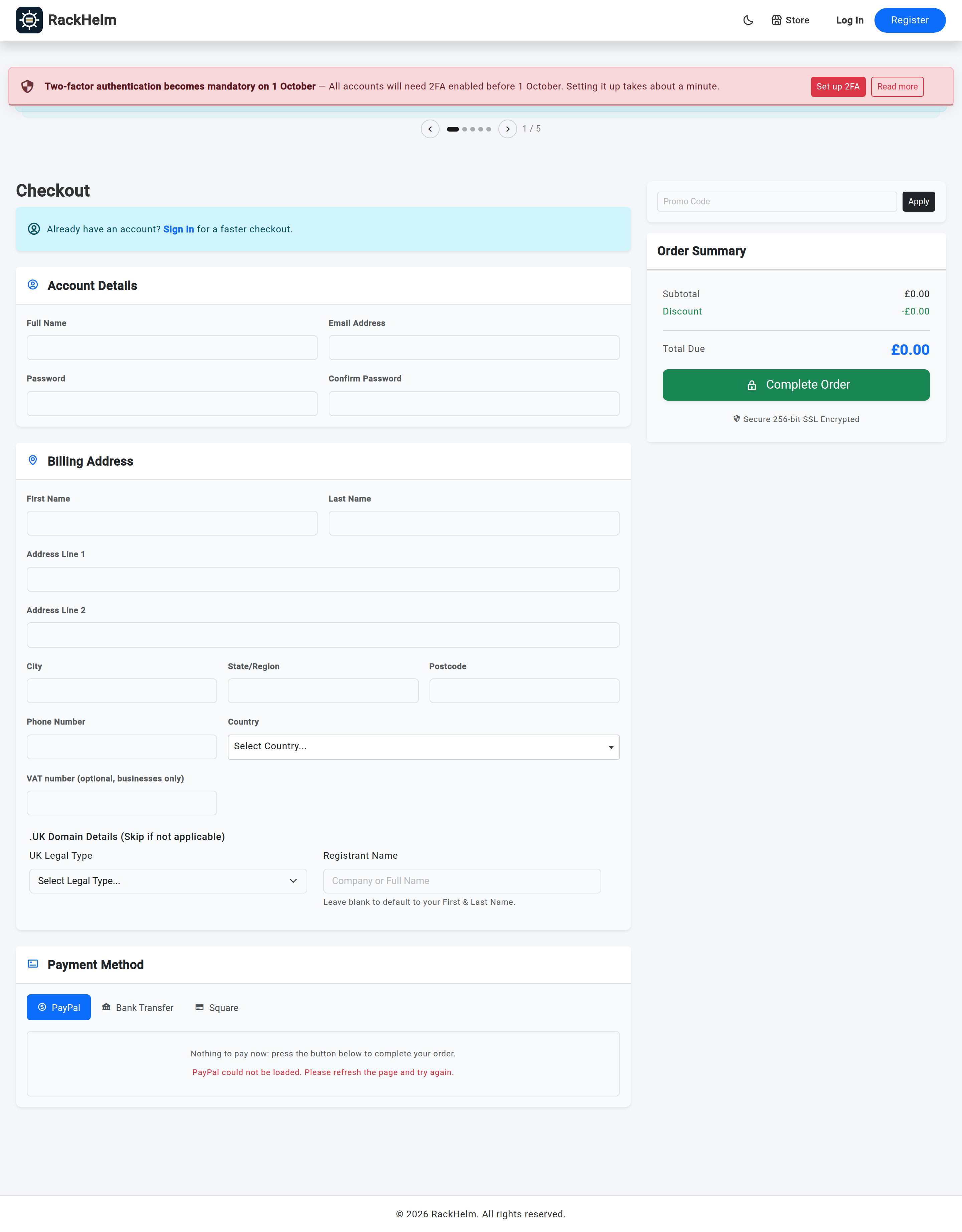Go to the next announcement slide
Screen dimensions: 962x1232
507,129
